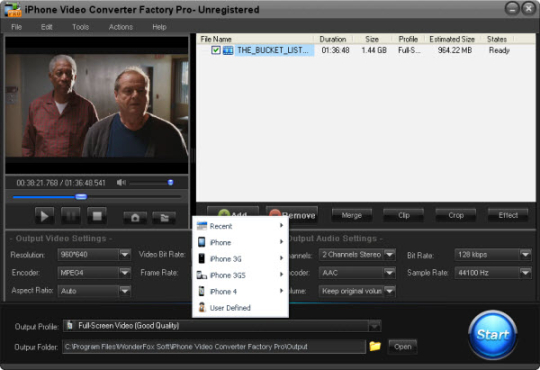Sort by the Duration column header
Viewport: 540px width, 370px height.
333,39
